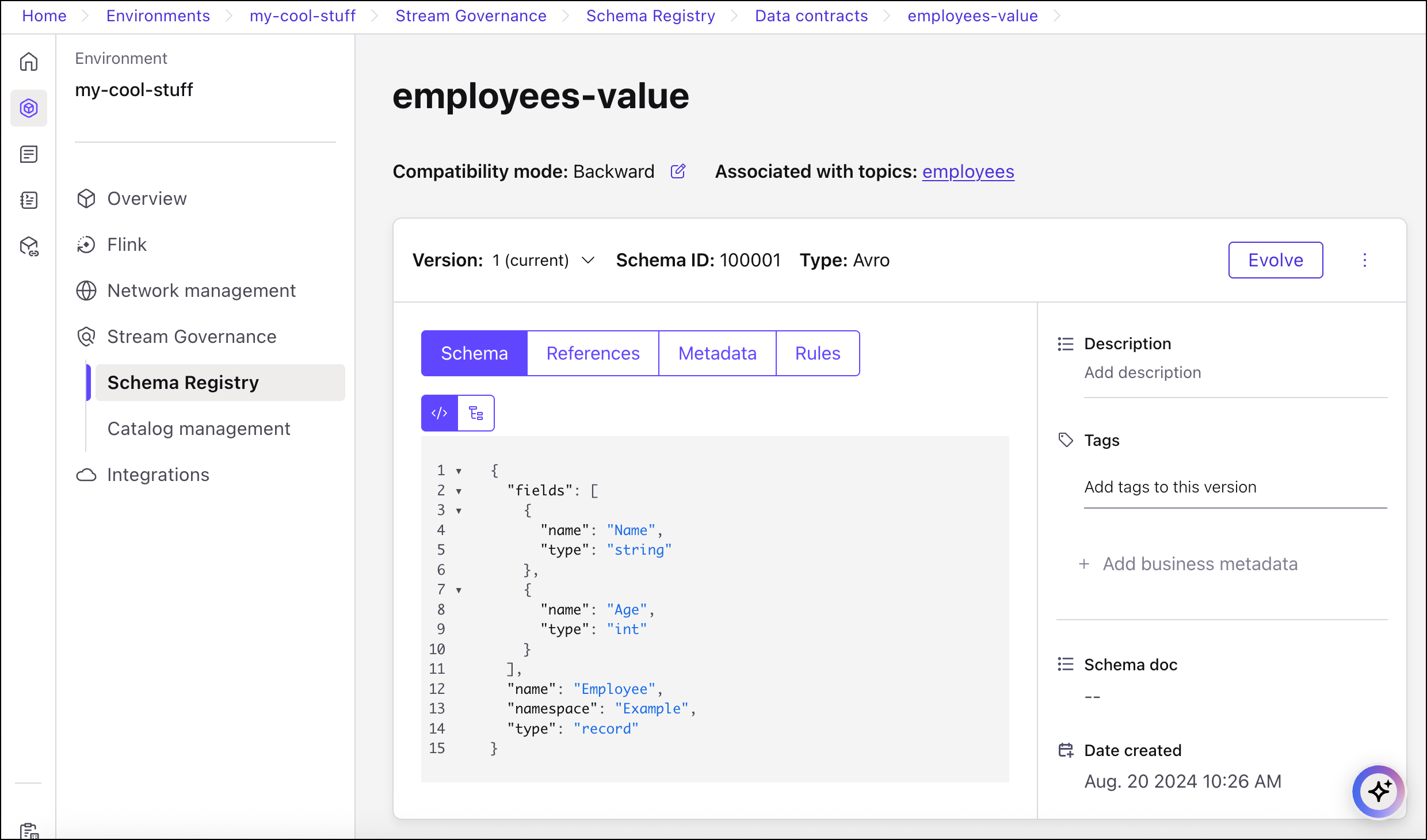
Task: Switch to the References tab
Action: coord(593,353)
